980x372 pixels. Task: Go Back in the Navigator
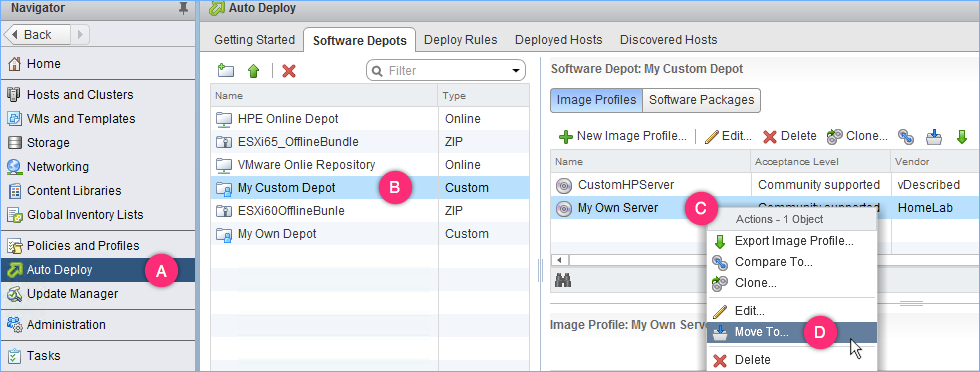click(38, 34)
